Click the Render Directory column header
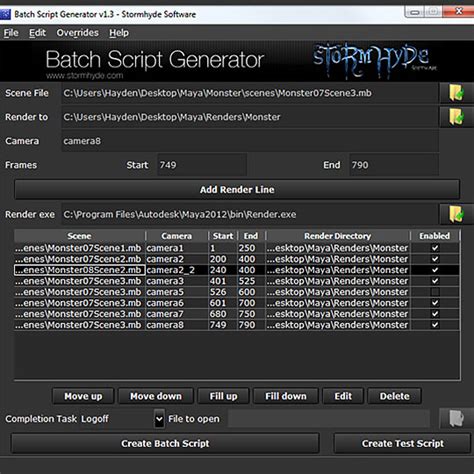 click(338, 236)
